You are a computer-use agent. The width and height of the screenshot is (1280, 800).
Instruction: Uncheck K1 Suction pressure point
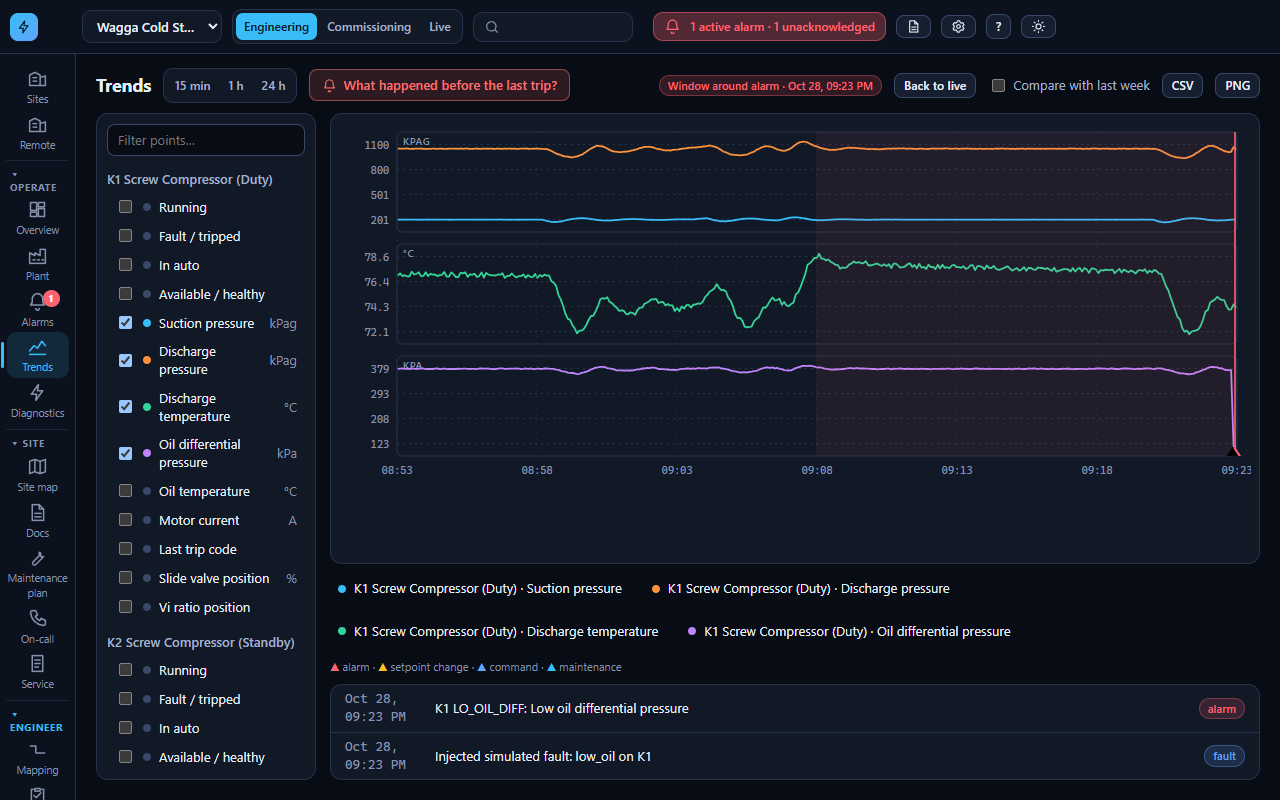point(126,323)
